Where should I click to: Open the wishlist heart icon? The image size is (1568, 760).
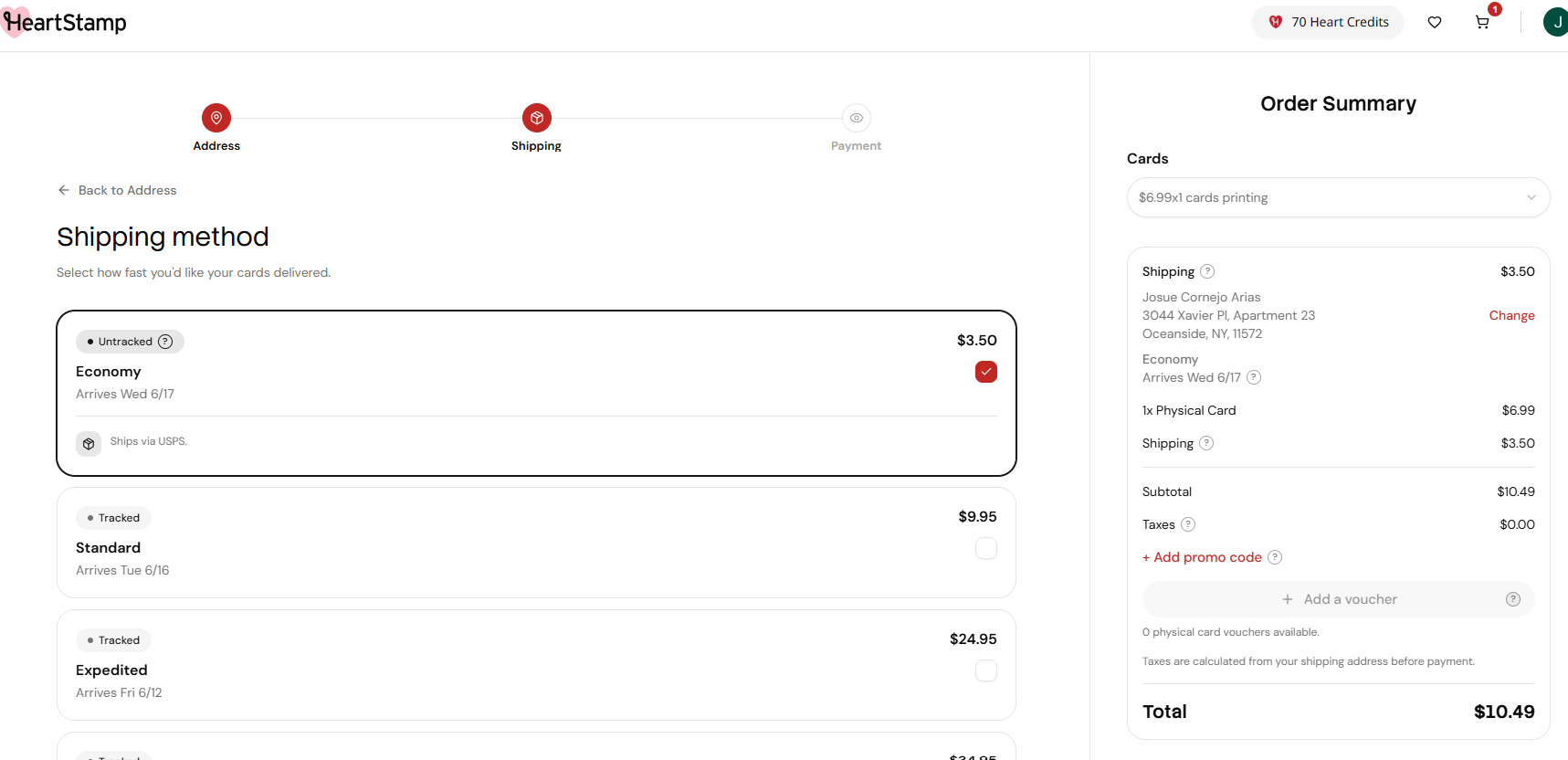click(1435, 22)
